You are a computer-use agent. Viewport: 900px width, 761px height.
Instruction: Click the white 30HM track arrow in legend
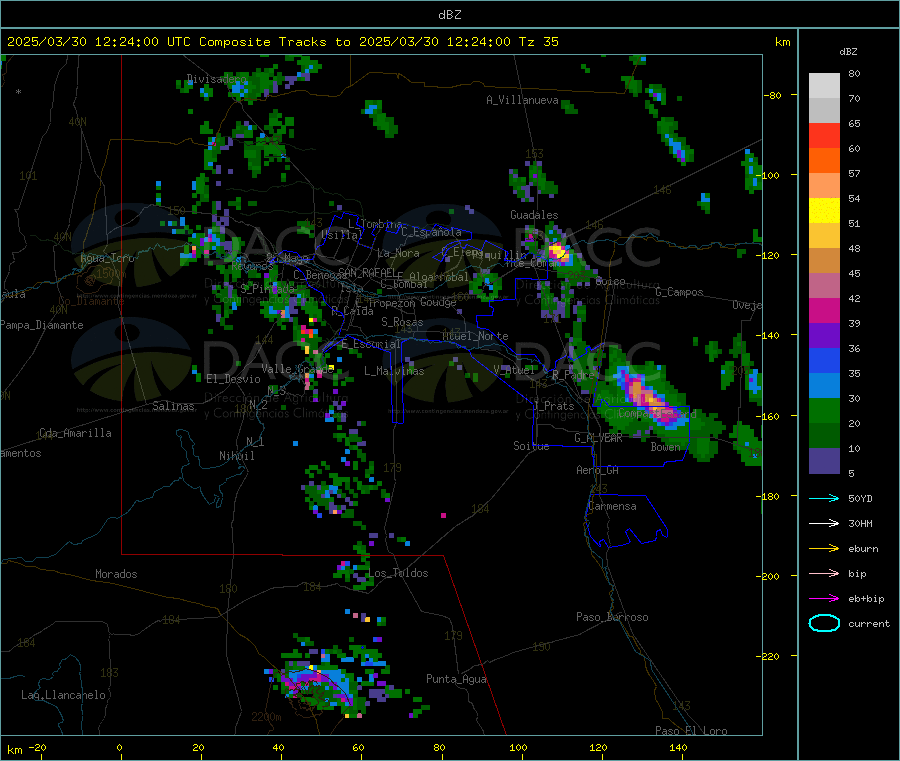(x=824, y=523)
